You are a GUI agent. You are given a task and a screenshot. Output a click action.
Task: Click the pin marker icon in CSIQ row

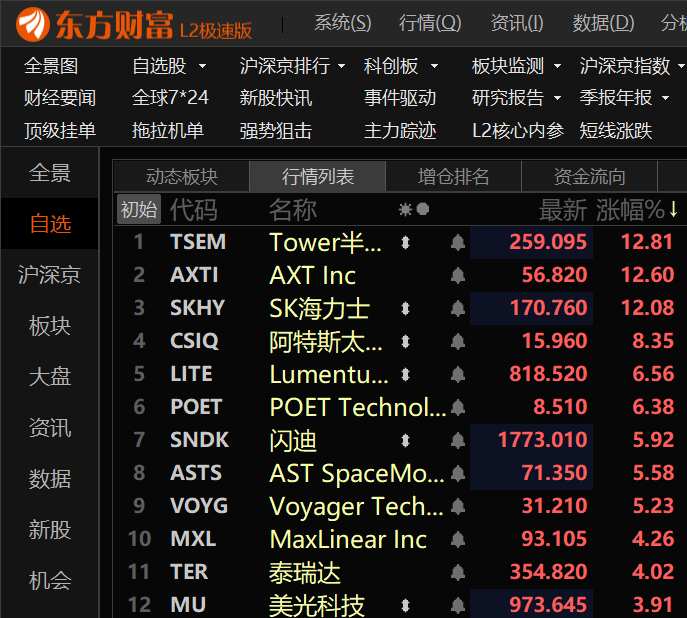point(405,341)
